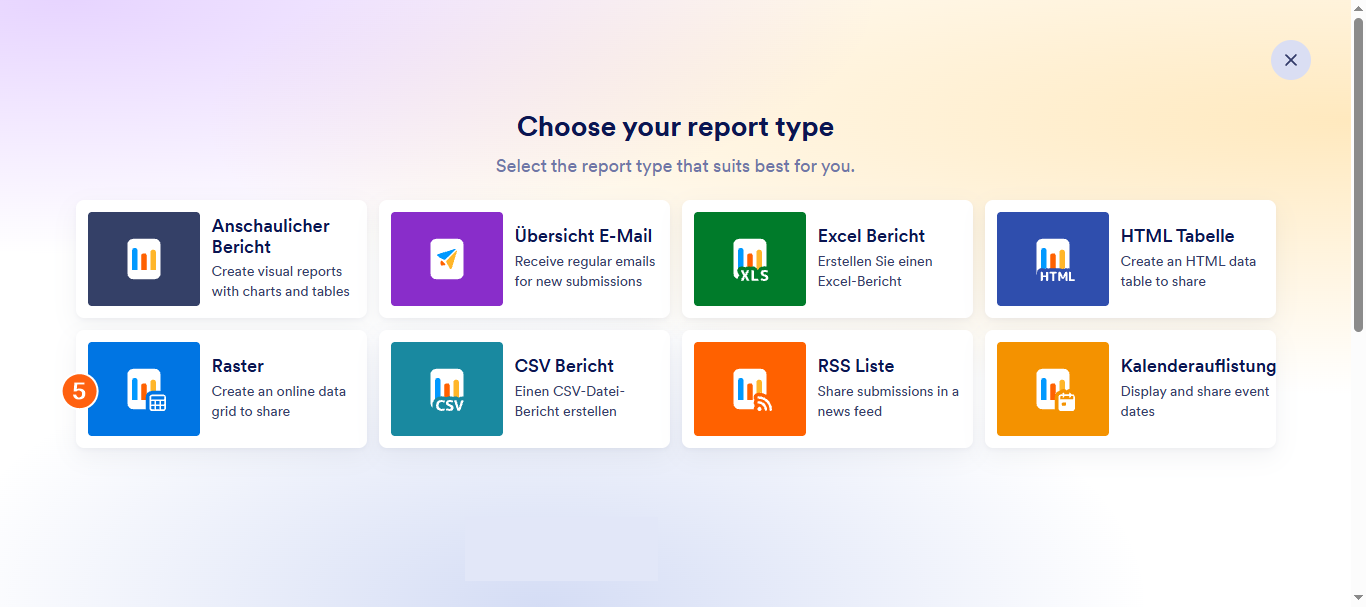Click "Erstellen Sie einen Excel-Bericht" description
The image size is (1366, 607).
point(875,271)
